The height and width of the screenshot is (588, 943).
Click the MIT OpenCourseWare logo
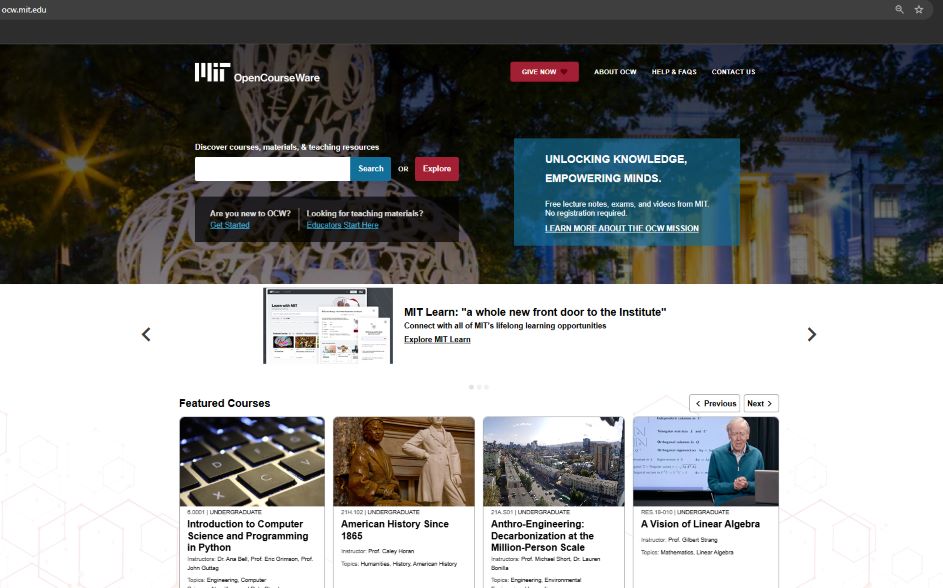257,72
